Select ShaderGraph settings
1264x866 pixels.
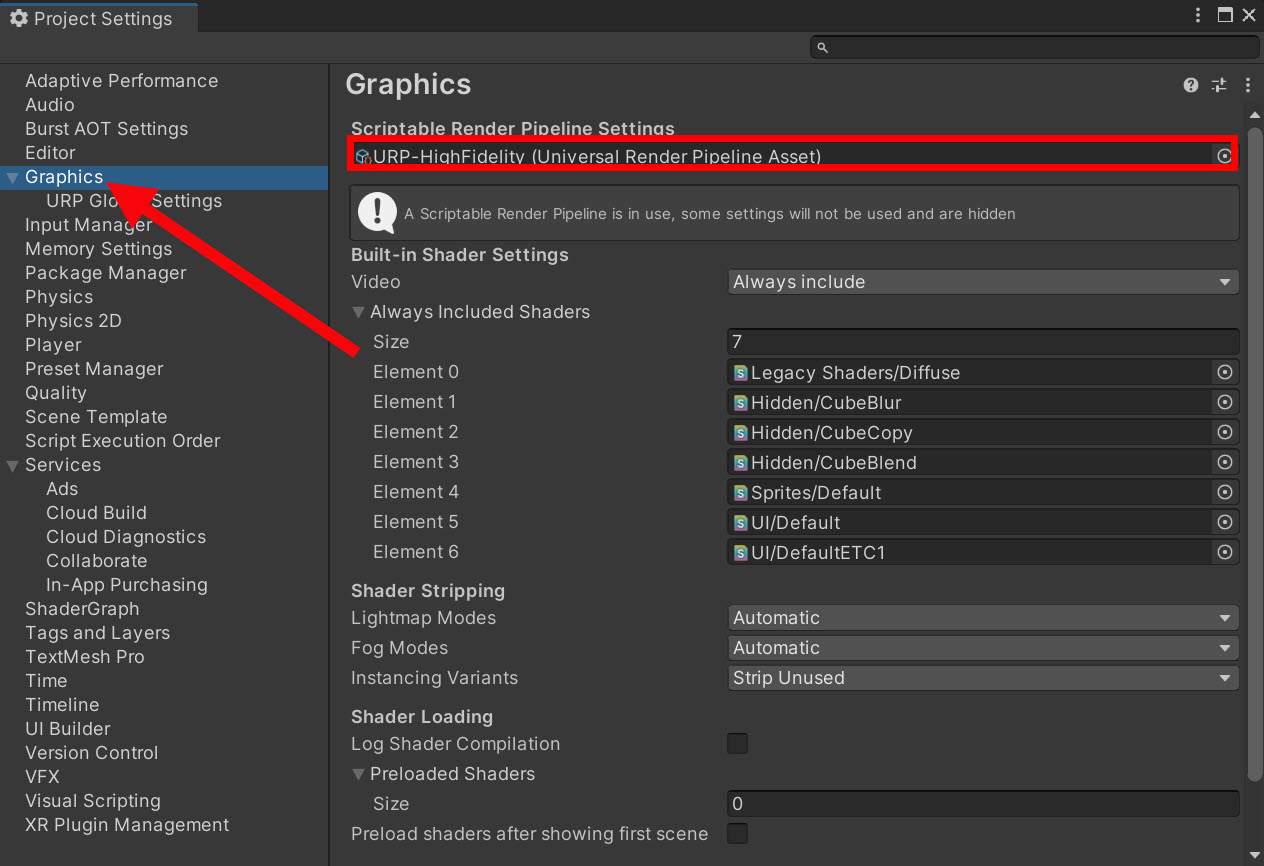pyautogui.click(x=82, y=609)
